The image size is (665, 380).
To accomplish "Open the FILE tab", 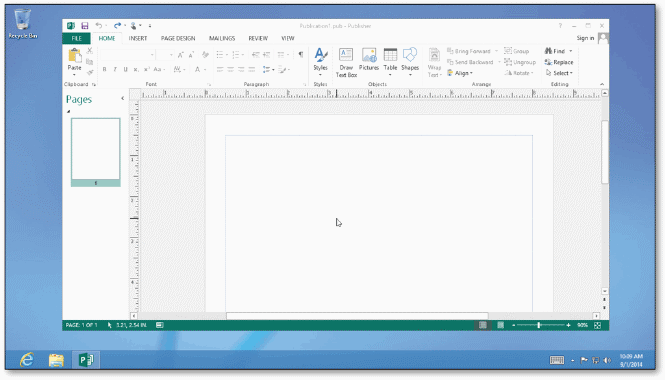I will (x=76, y=38).
